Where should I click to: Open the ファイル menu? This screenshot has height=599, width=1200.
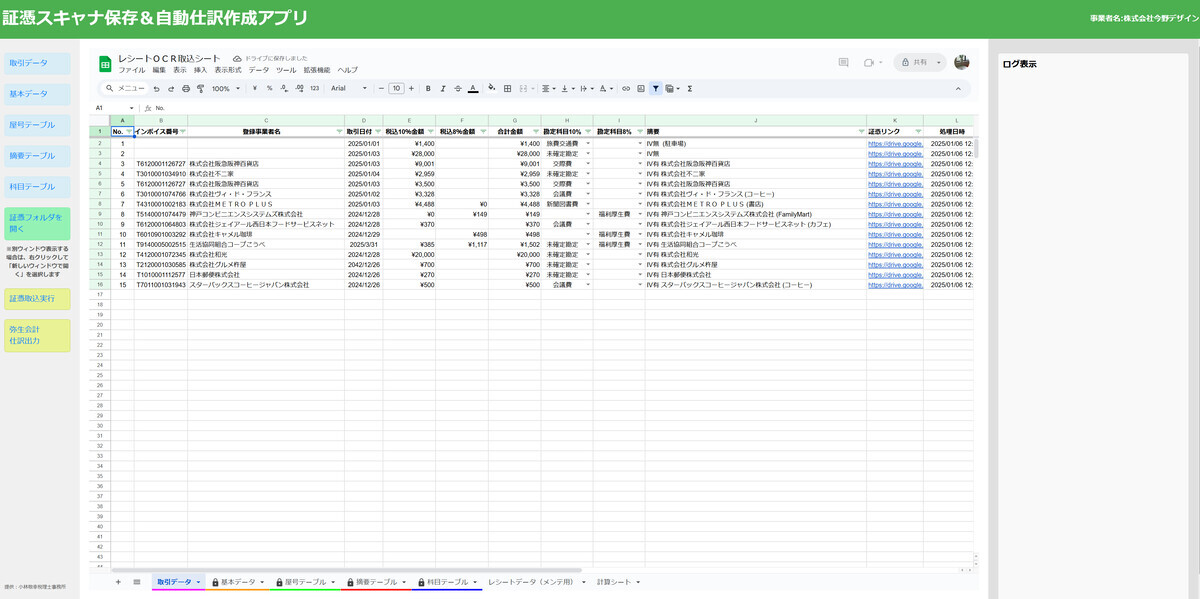tap(132, 70)
